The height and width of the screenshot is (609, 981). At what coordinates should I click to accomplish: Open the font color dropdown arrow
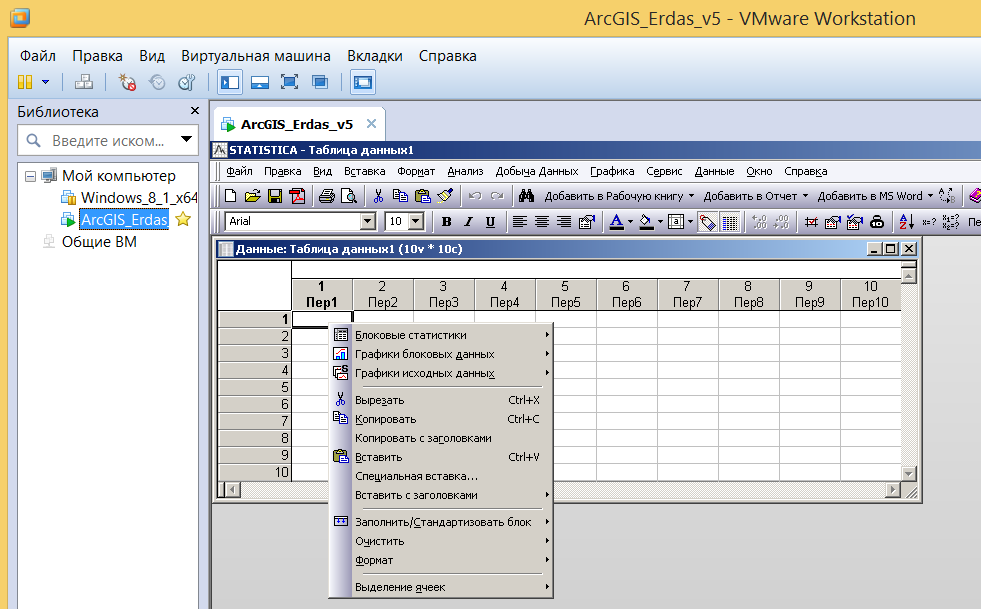630,222
